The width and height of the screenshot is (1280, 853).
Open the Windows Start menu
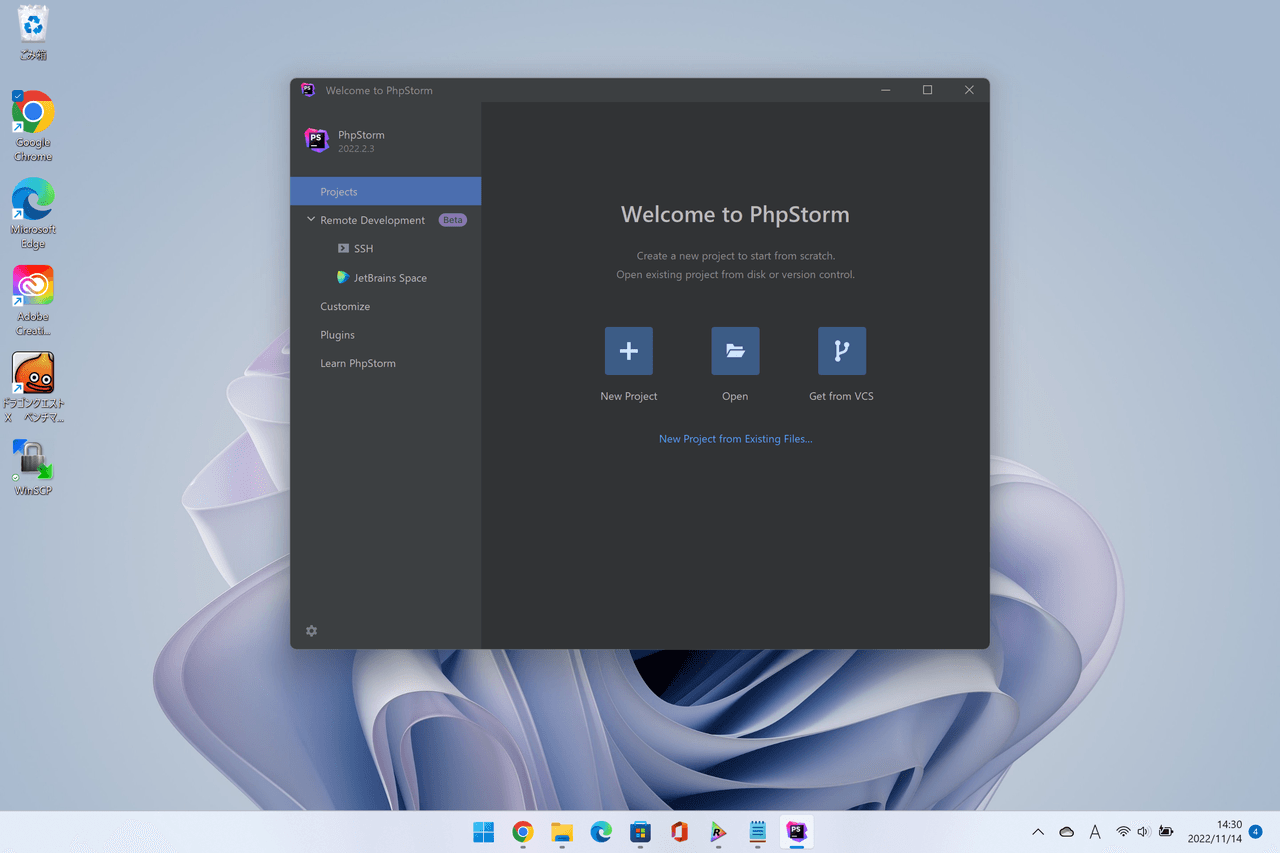tap(483, 832)
